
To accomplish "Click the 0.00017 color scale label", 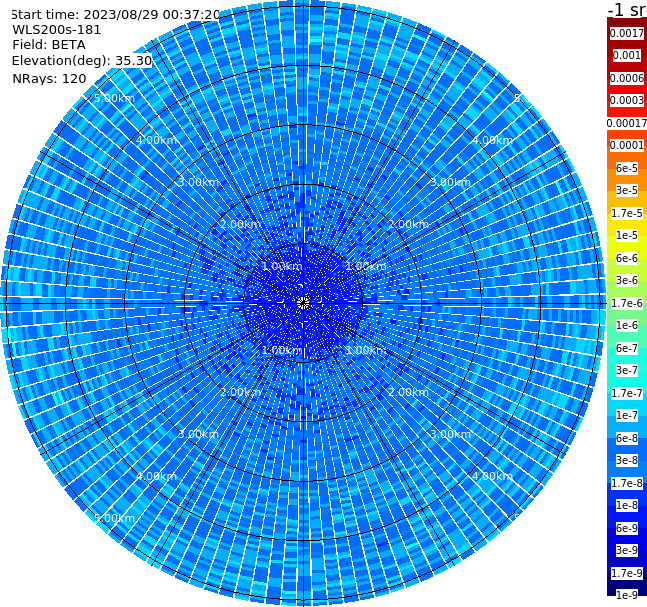I will click(x=626, y=123).
